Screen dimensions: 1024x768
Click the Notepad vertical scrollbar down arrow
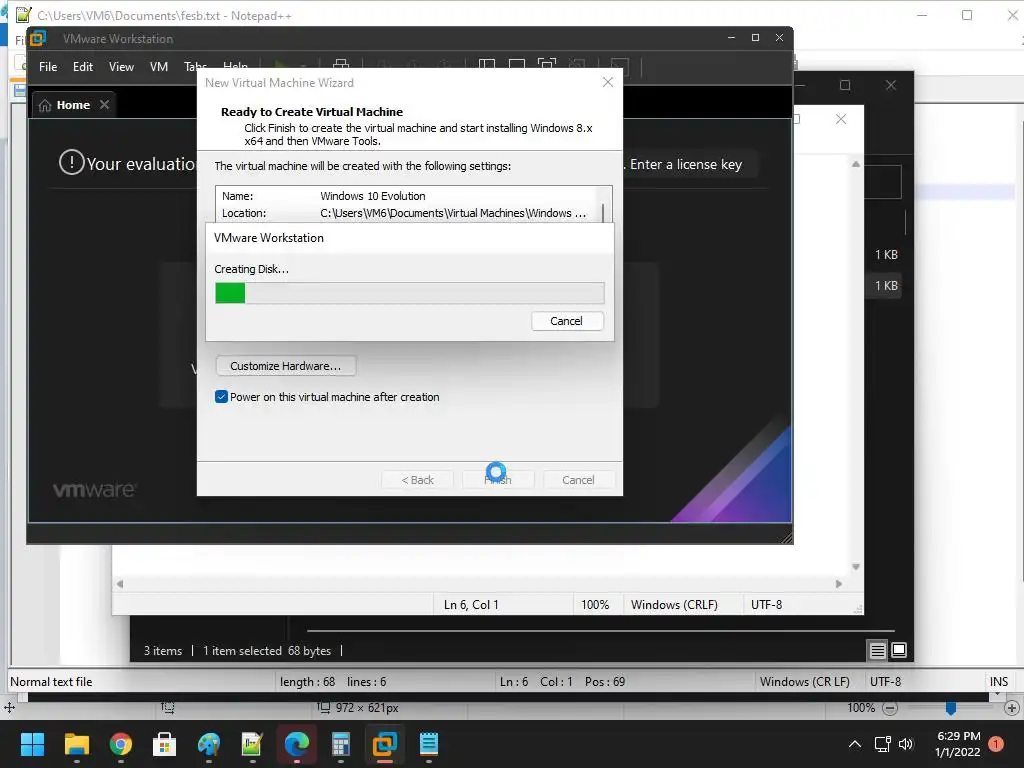coord(856,566)
